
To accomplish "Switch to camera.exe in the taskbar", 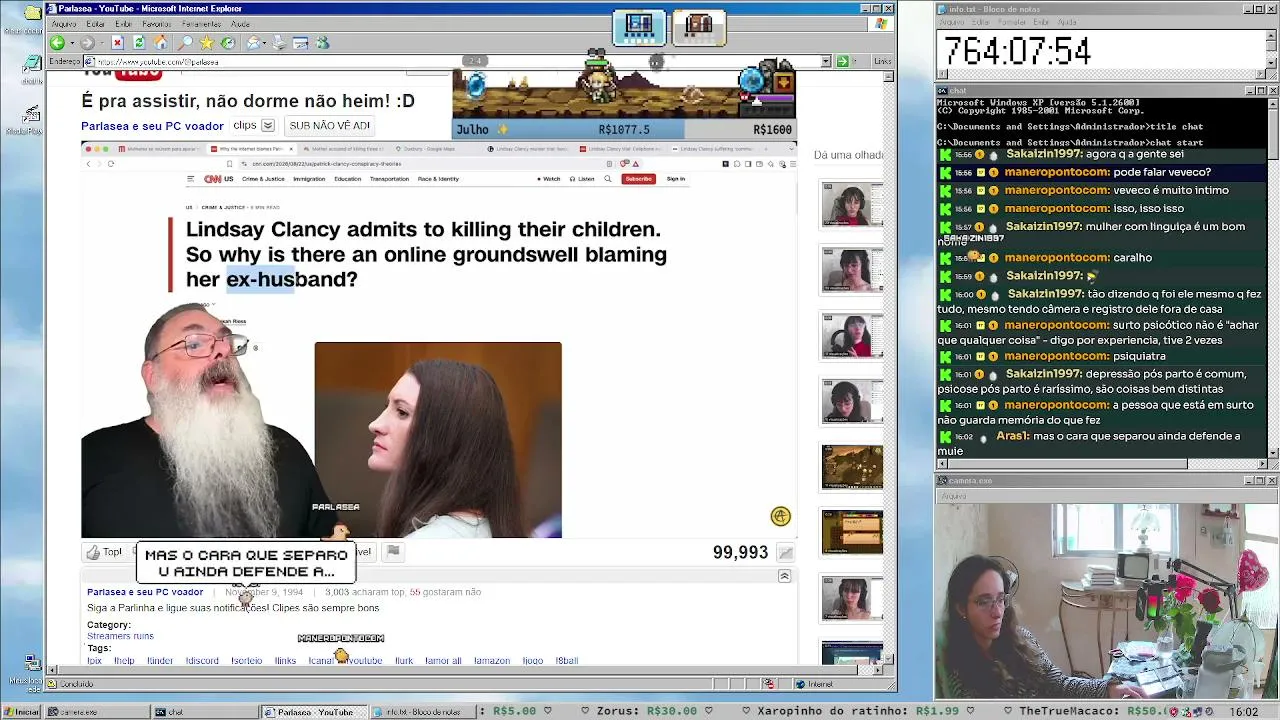I will tap(98, 712).
